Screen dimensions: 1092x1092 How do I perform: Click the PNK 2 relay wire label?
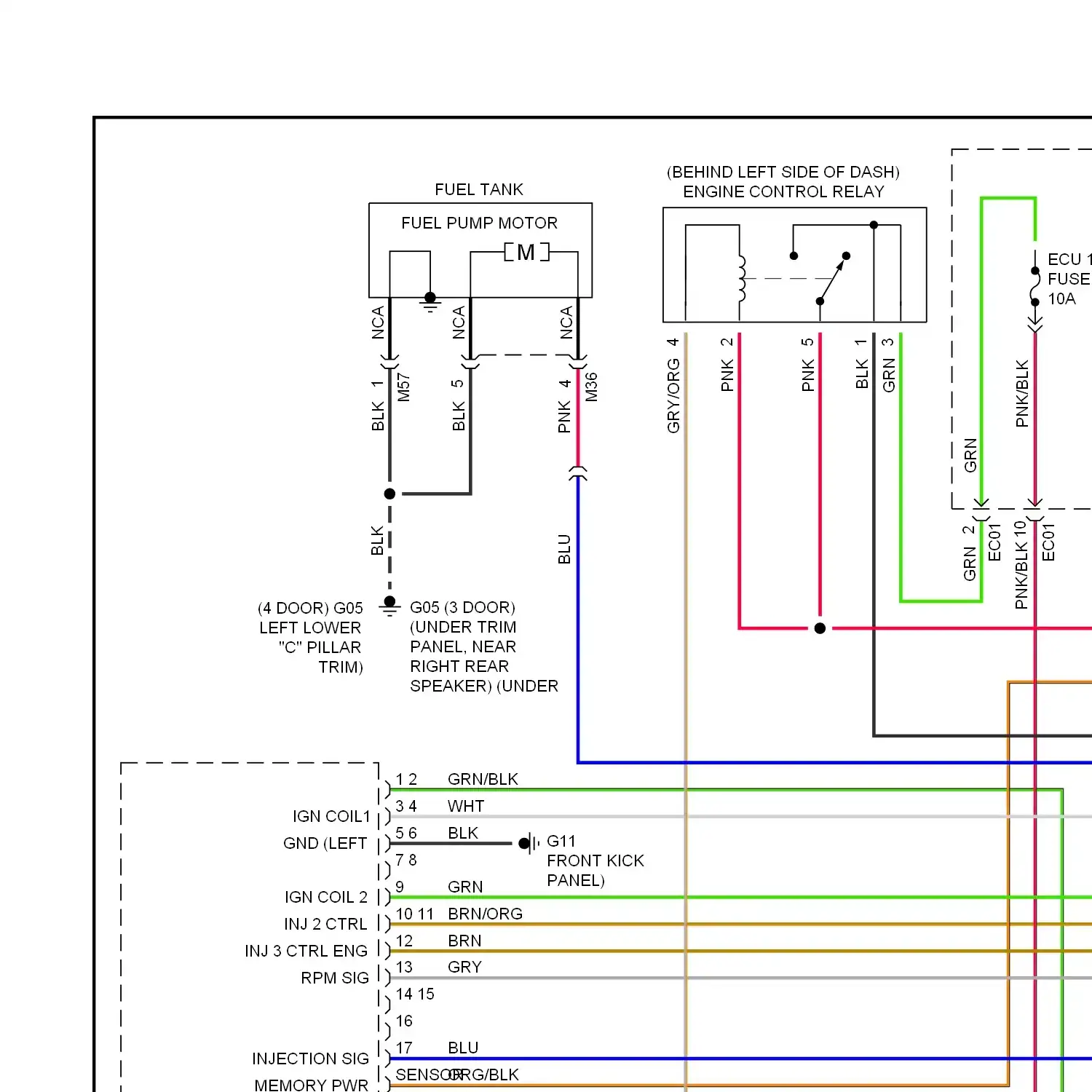[x=727, y=365]
